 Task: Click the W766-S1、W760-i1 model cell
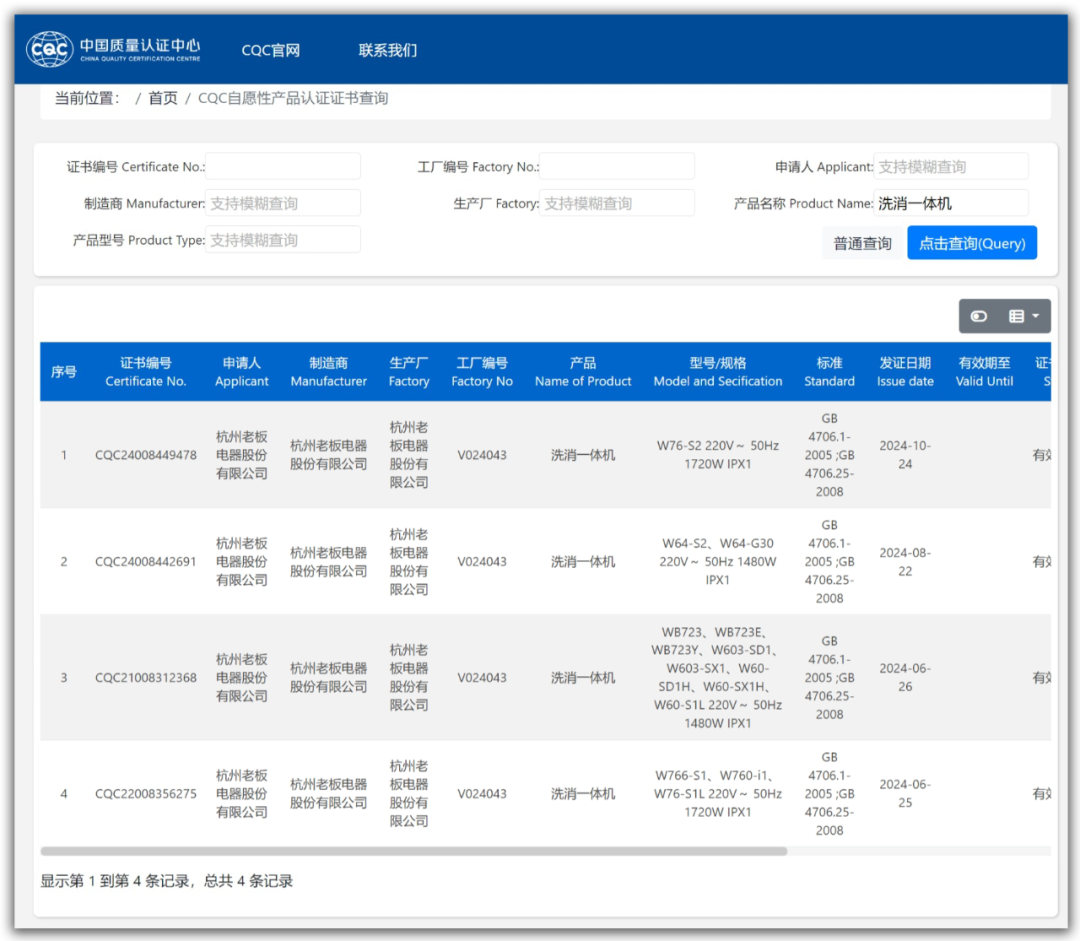(x=718, y=794)
